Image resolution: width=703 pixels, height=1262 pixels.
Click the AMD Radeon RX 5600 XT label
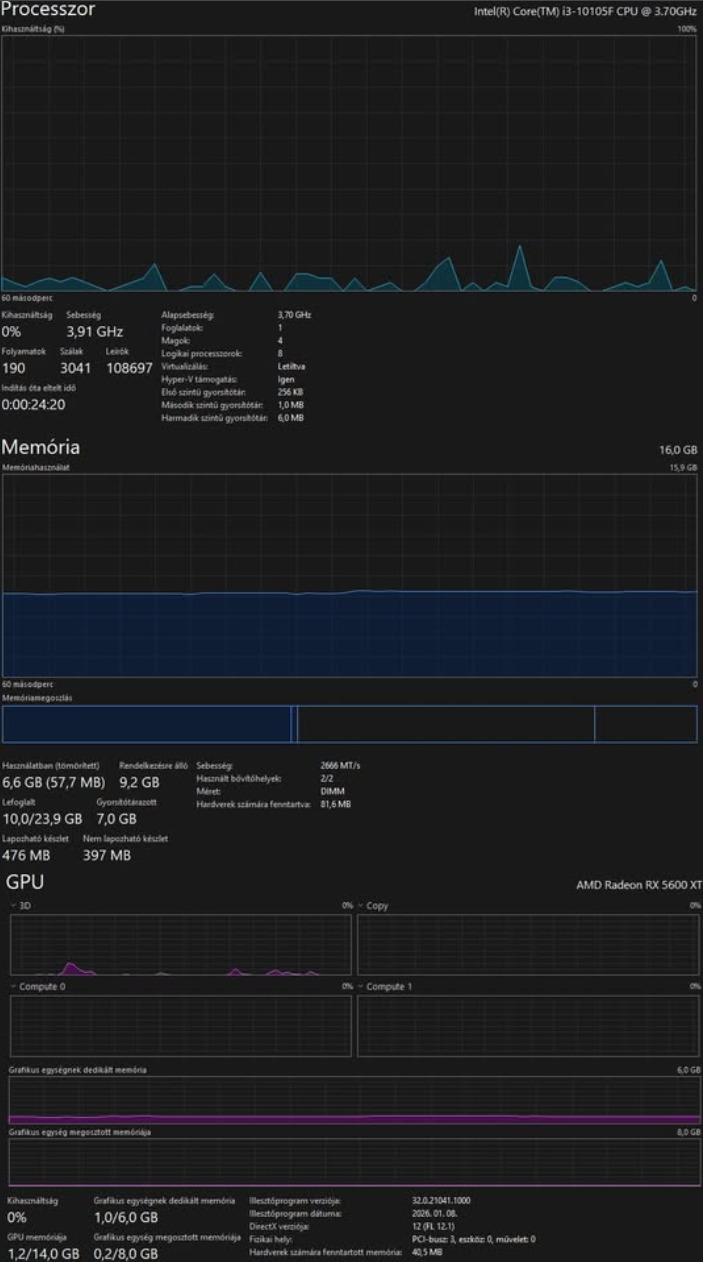click(639, 885)
